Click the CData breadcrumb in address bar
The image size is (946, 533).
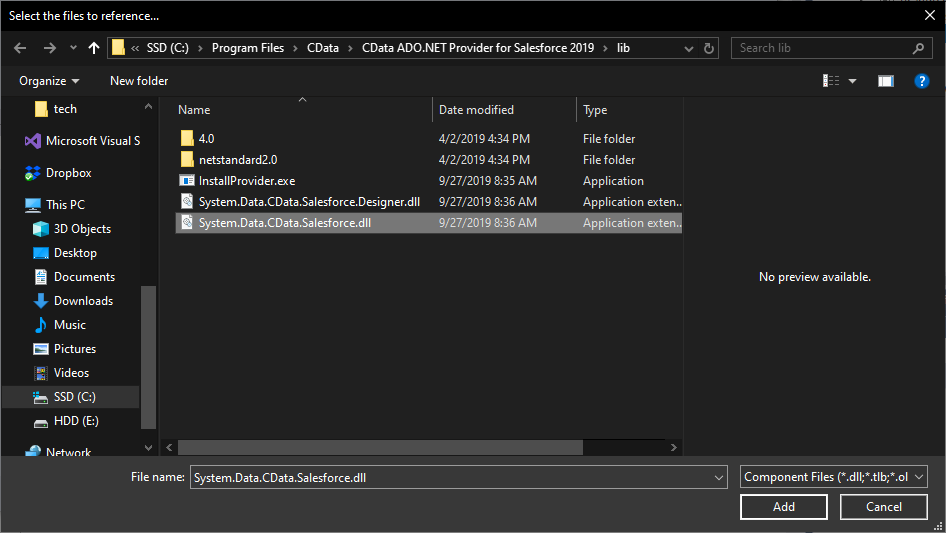click(323, 48)
